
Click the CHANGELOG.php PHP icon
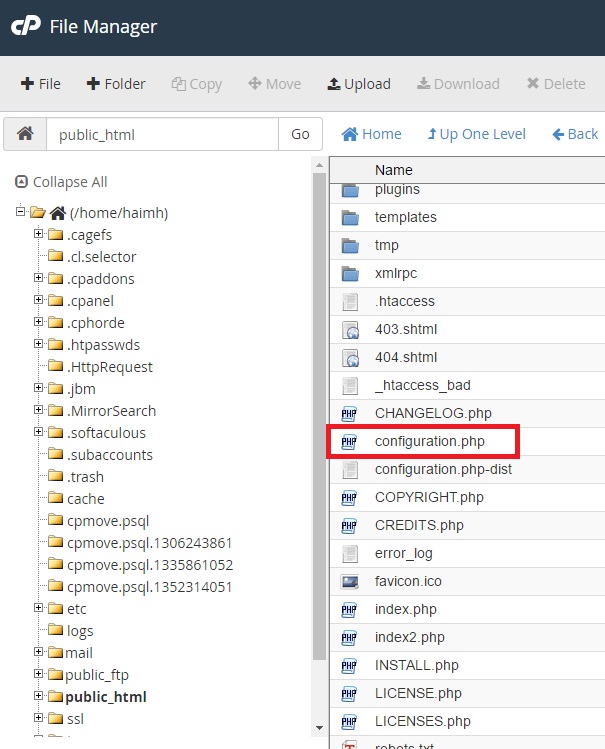click(x=349, y=414)
